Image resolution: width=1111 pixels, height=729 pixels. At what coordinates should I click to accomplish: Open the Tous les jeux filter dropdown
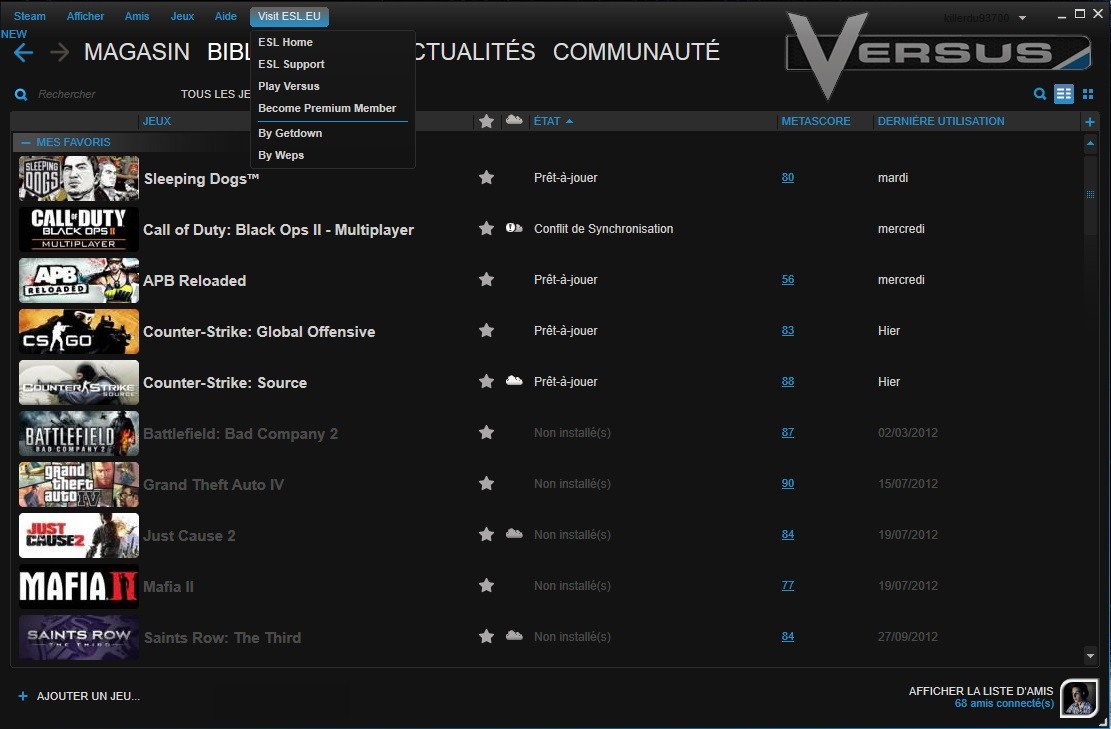(x=215, y=94)
